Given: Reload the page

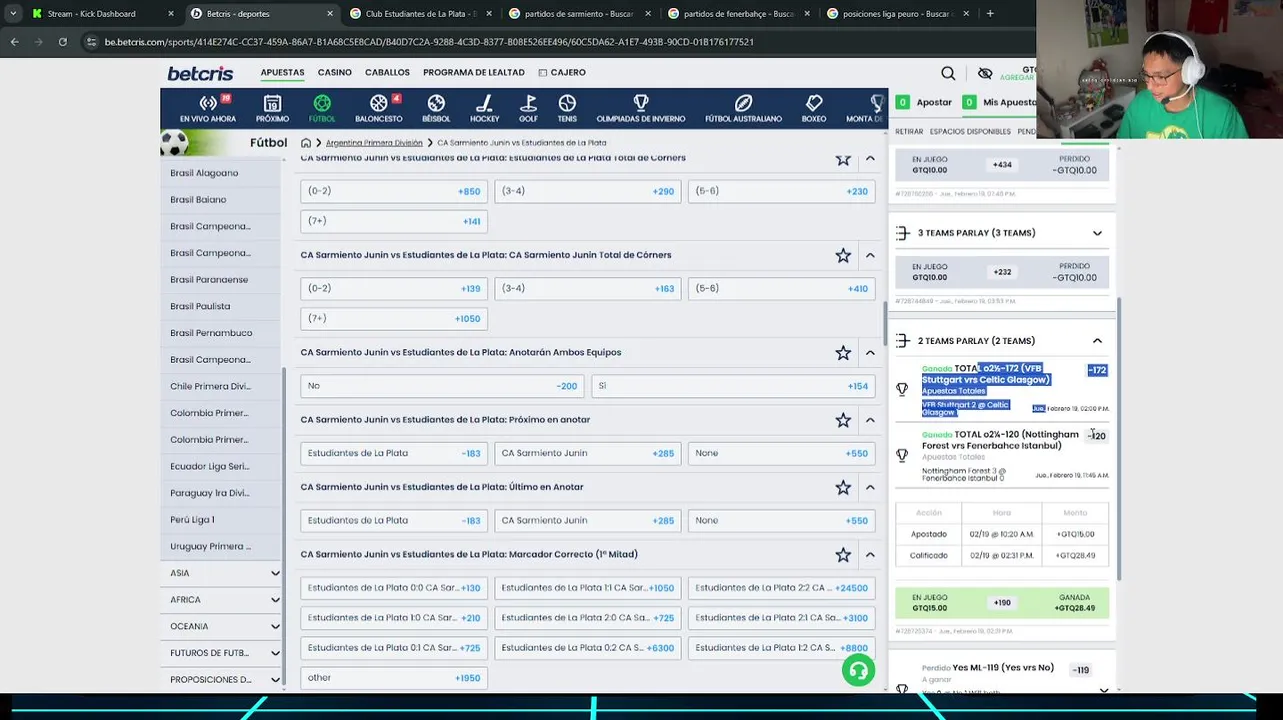Looking at the screenshot, I should (62, 42).
